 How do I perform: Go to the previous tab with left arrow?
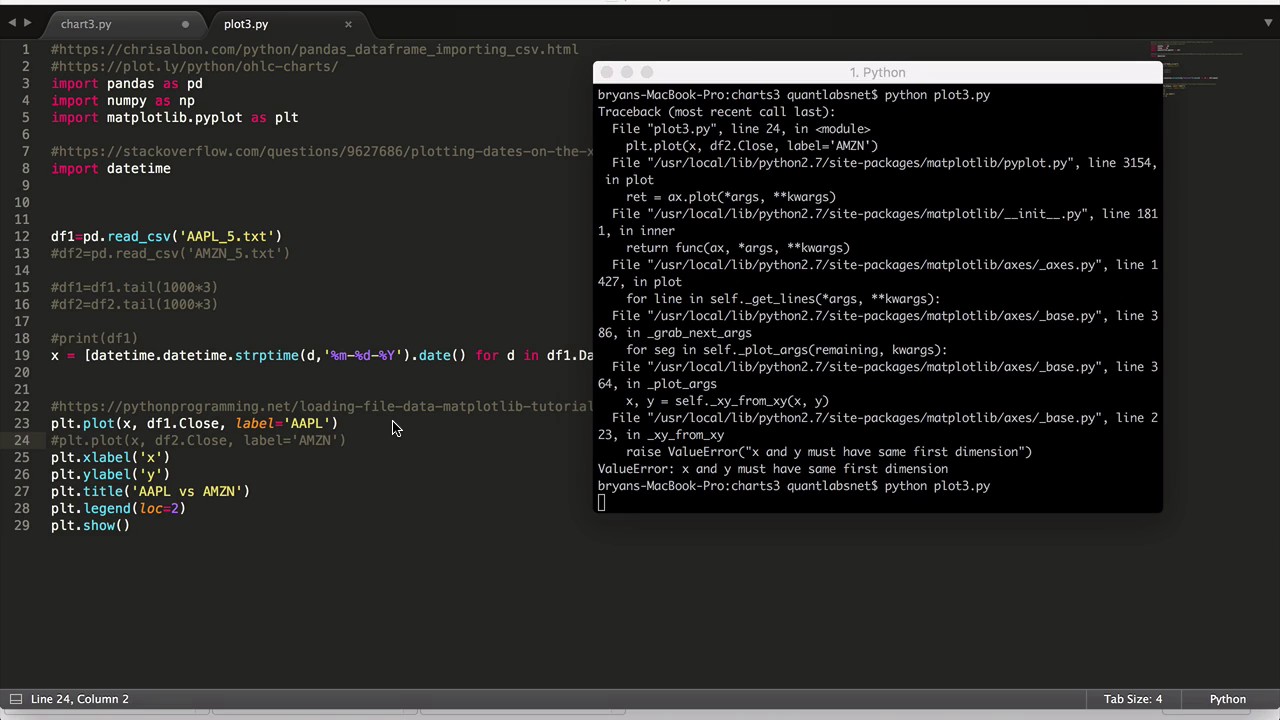tap(12, 23)
